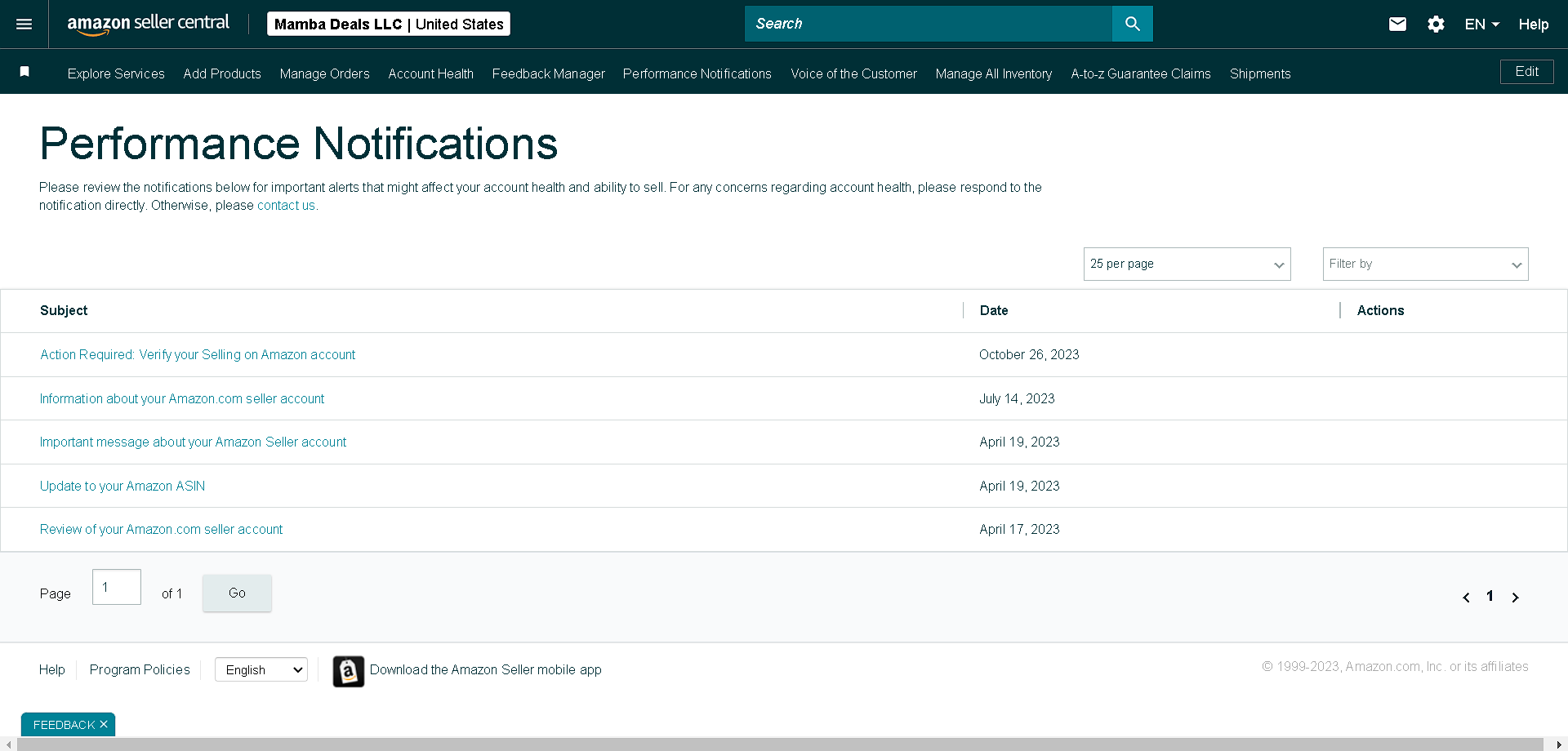This screenshot has height=751, width=1568.
Task: Open the settings gear icon
Action: coord(1436,24)
